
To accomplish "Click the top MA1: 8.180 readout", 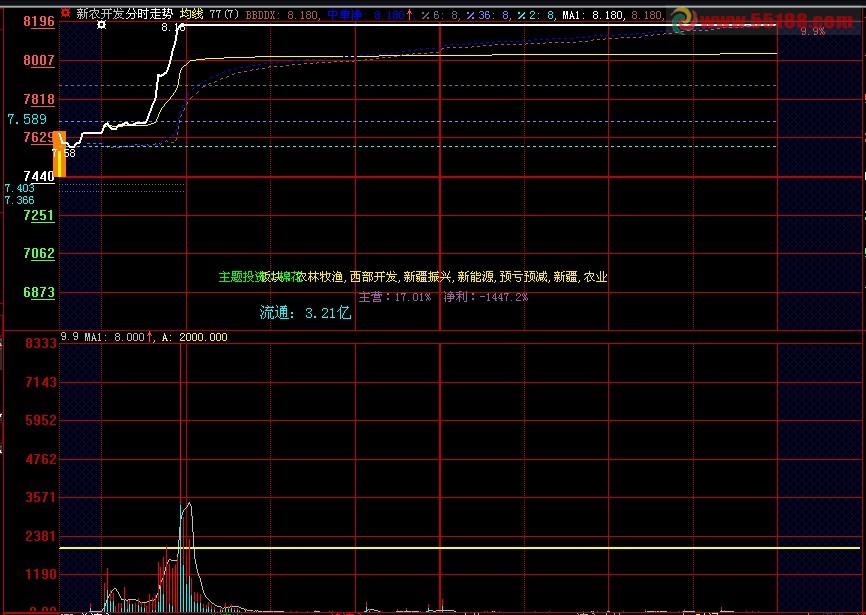I will point(594,15).
